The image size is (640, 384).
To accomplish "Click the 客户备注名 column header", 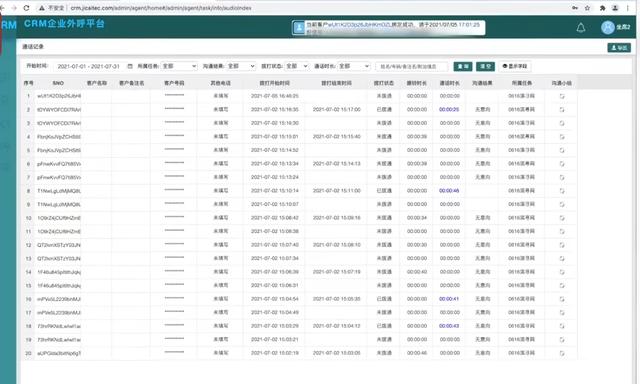I will (x=131, y=83).
